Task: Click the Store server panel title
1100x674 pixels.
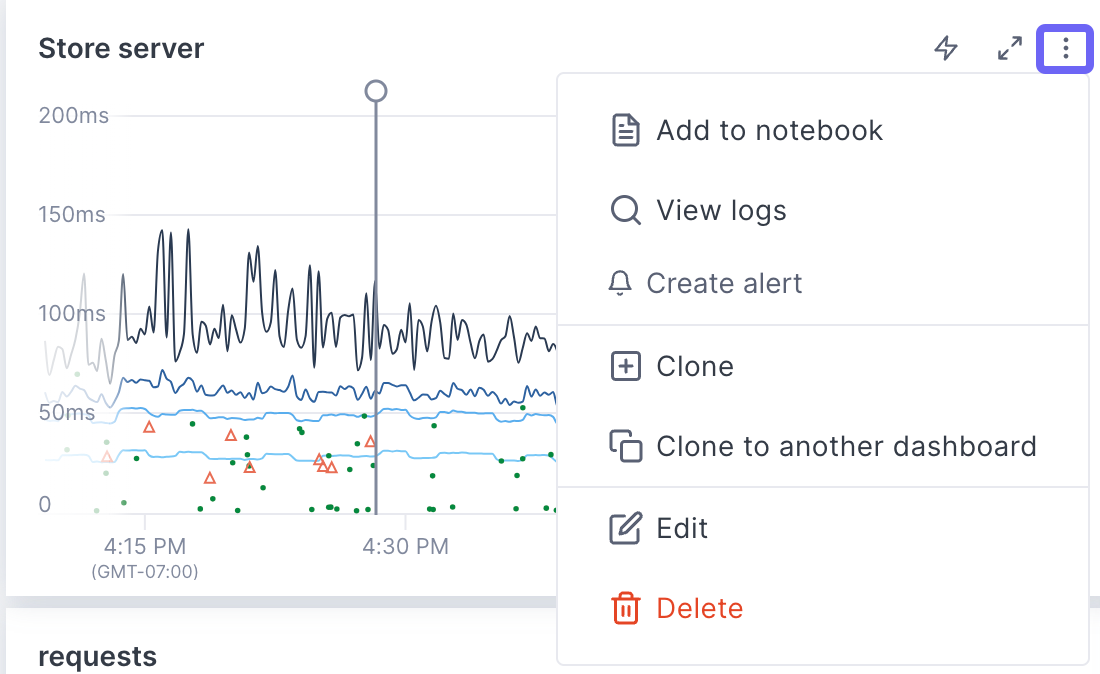Action: coord(121,48)
